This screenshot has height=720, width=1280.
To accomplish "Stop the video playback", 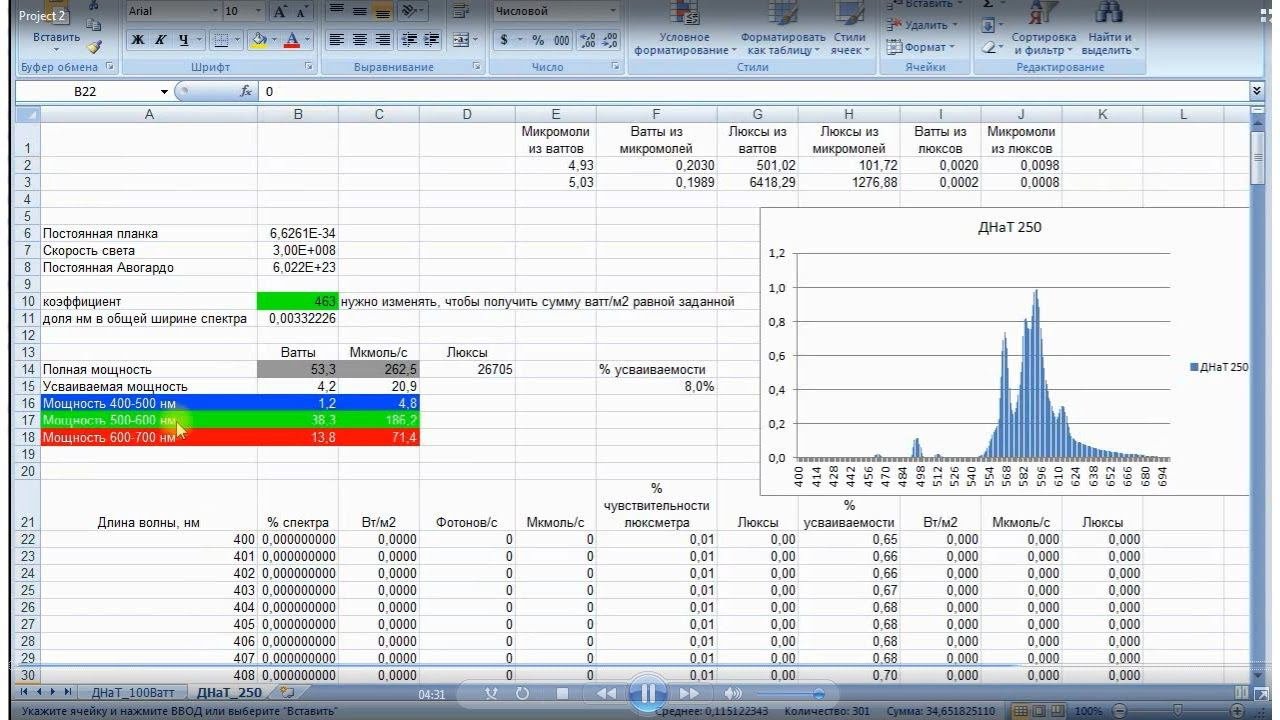I will pos(562,693).
